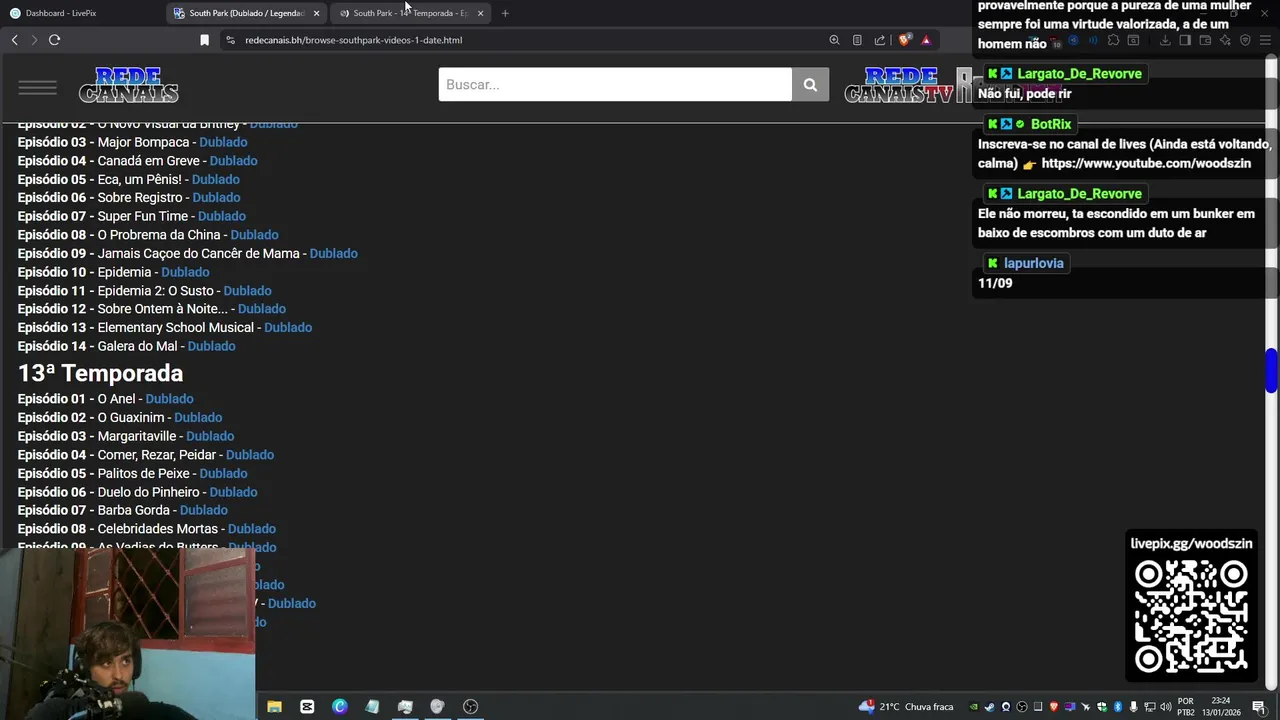This screenshot has width=1280, height=720.
Task: Go back with the browser back arrow
Action: coord(14,40)
